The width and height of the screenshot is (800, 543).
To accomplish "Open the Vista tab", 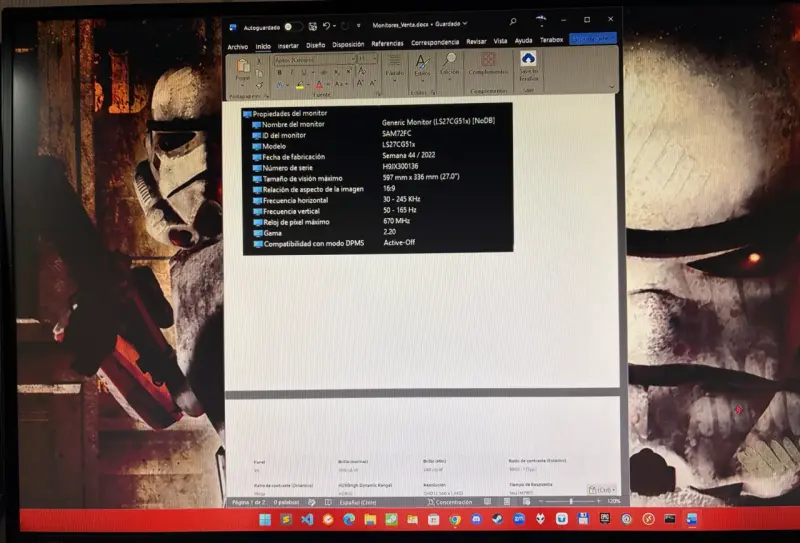I will point(500,41).
